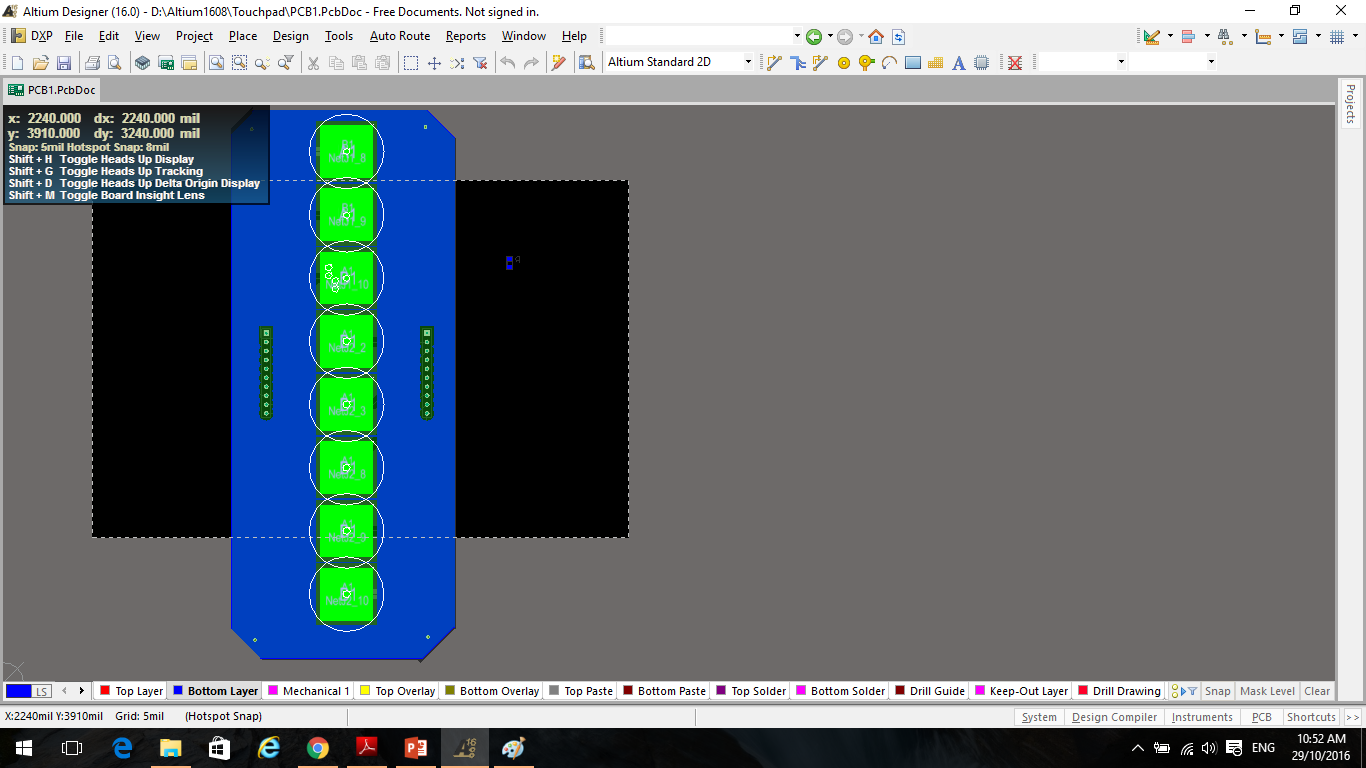This screenshot has height=768, width=1366.
Task: Click the Clear filter button
Action: click(1317, 691)
